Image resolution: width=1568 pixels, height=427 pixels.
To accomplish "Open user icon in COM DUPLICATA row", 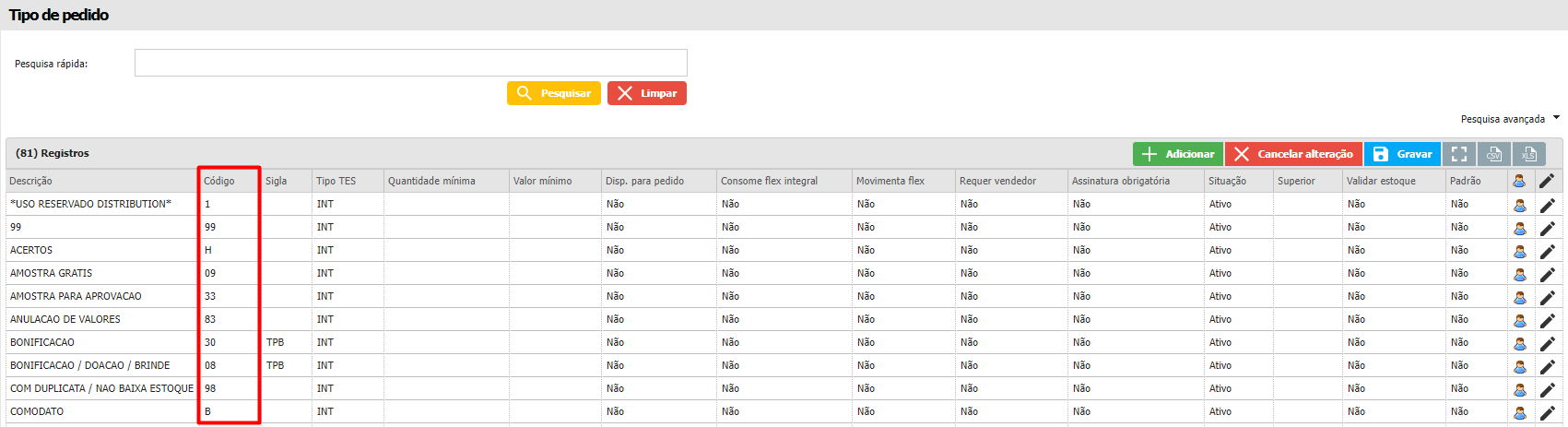I will [1520, 389].
